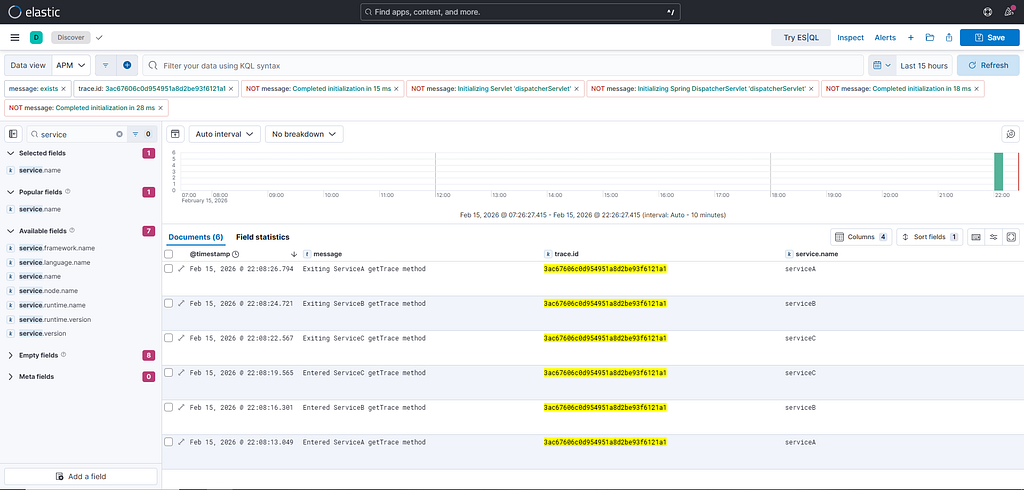Click the Discover breadcrumb
This screenshot has width=1024, height=490.
71,38
